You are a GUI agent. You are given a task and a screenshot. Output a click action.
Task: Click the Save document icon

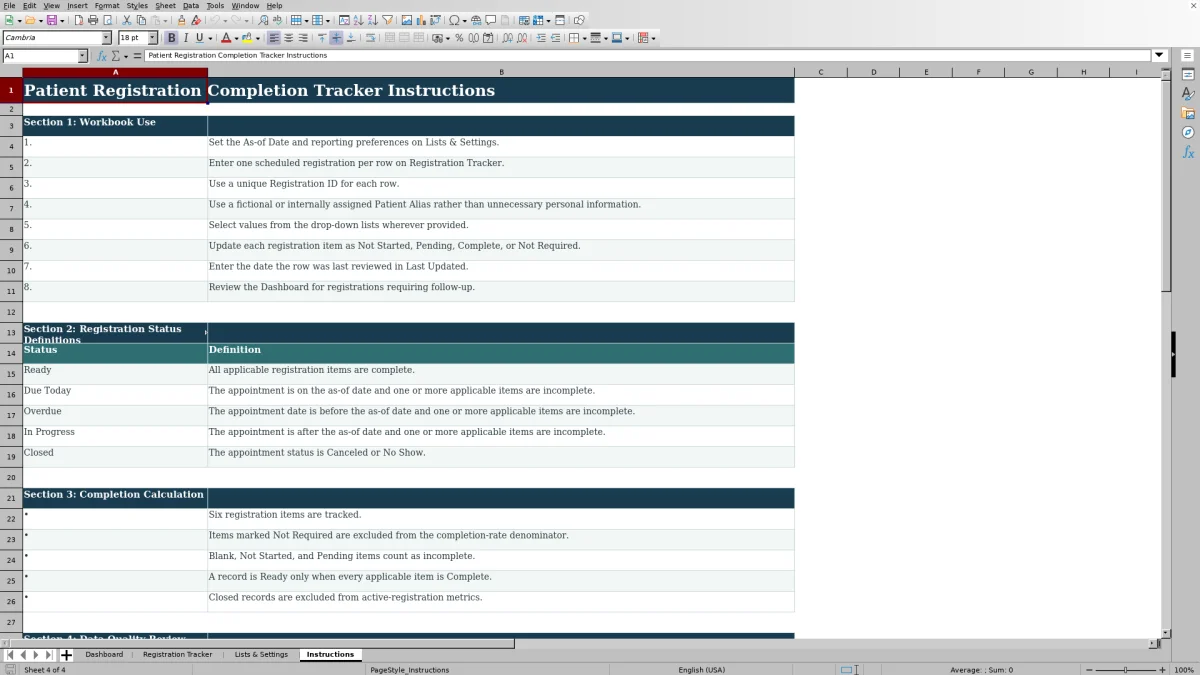pyautogui.click(x=51, y=20)
